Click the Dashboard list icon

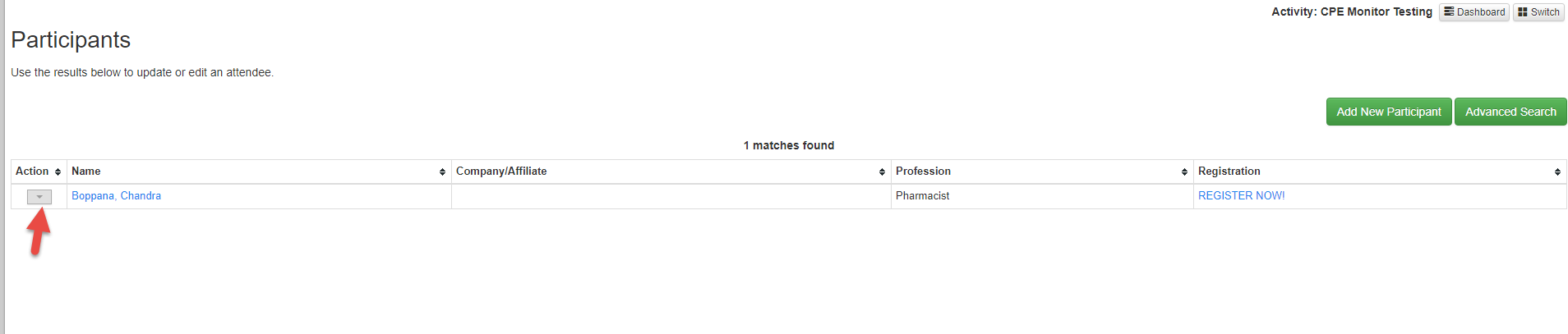click(x=1449, y=11)
